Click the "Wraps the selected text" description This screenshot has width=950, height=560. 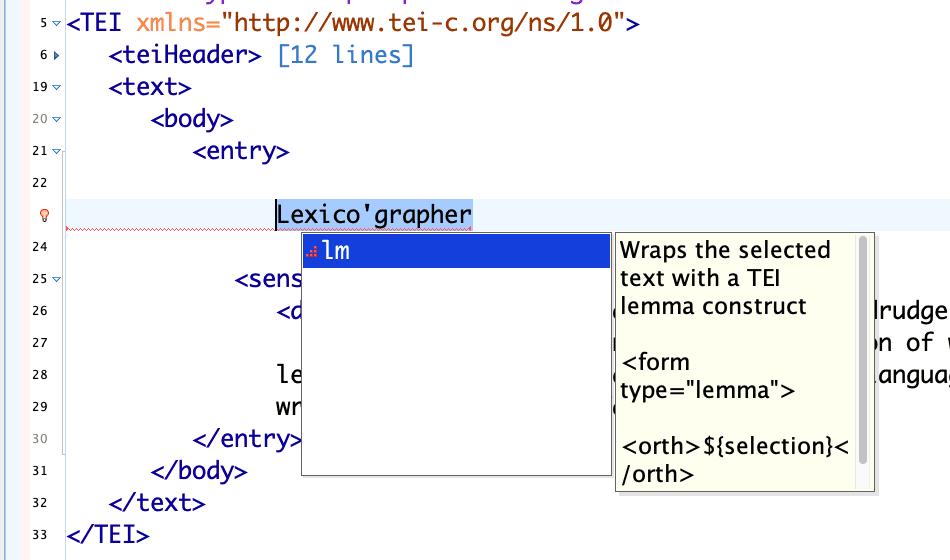pos(725,278)
